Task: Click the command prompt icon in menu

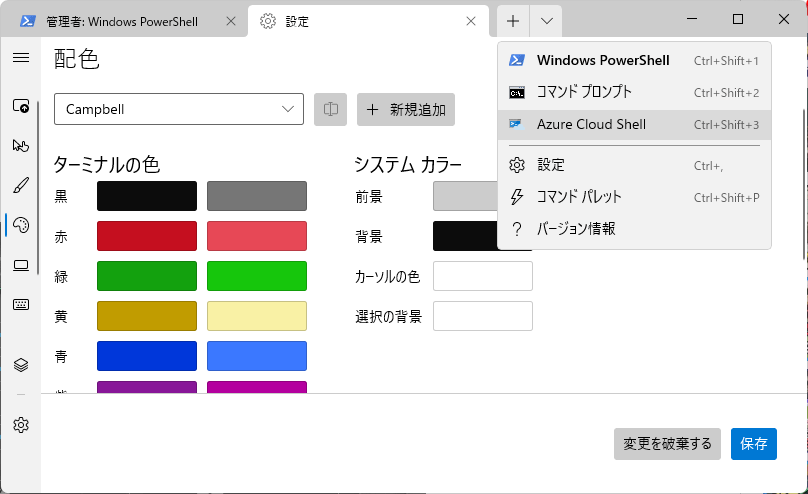Action: (517, 93)
